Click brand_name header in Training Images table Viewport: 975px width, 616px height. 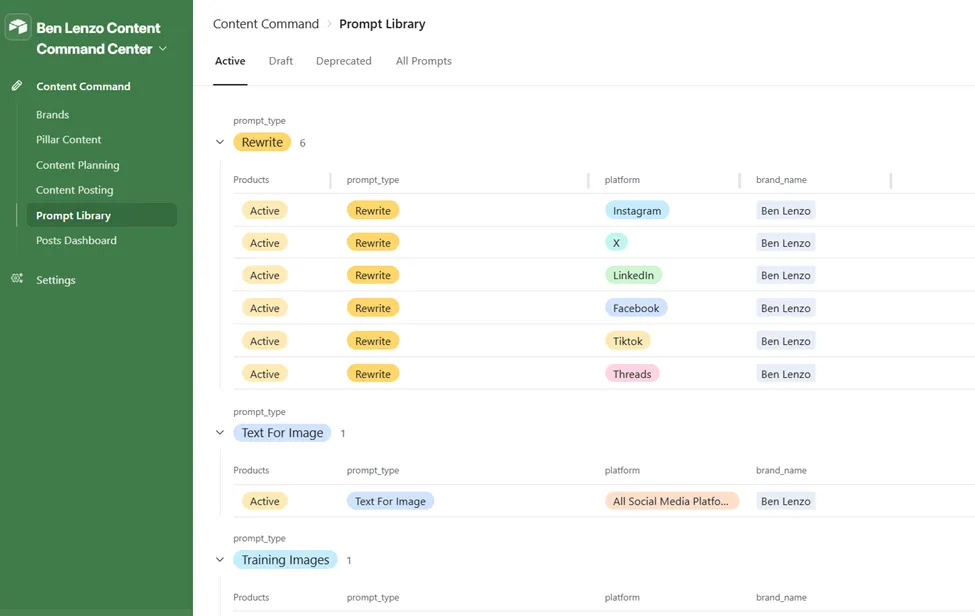[781, 597]
